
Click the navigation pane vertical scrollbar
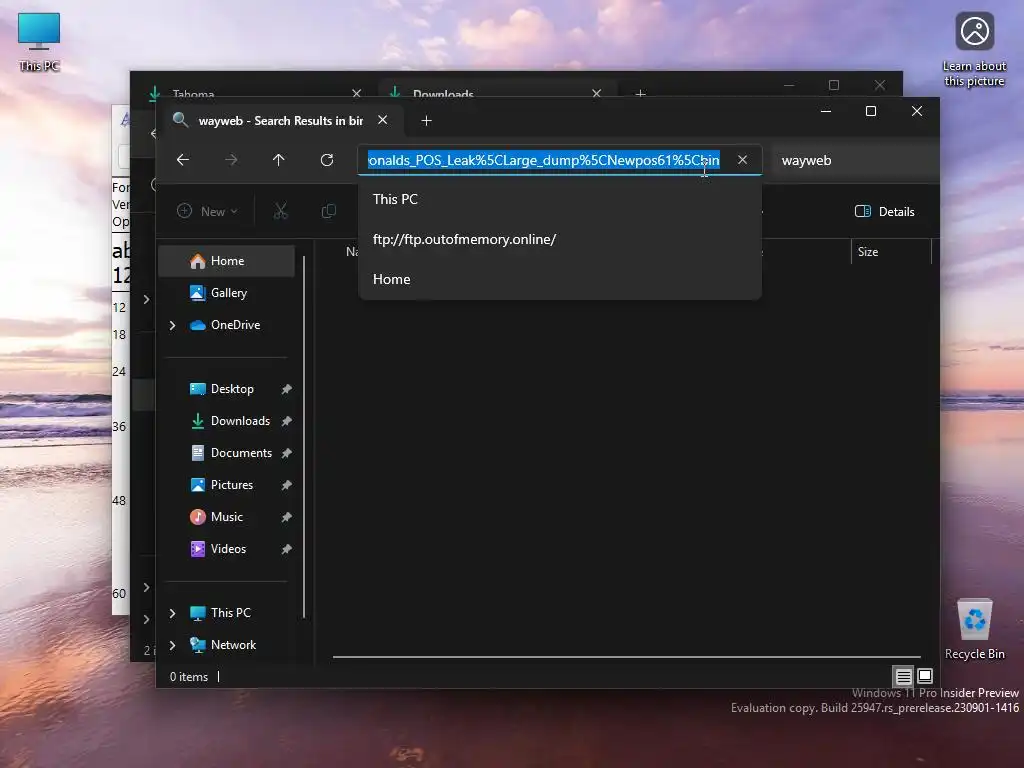304,436
